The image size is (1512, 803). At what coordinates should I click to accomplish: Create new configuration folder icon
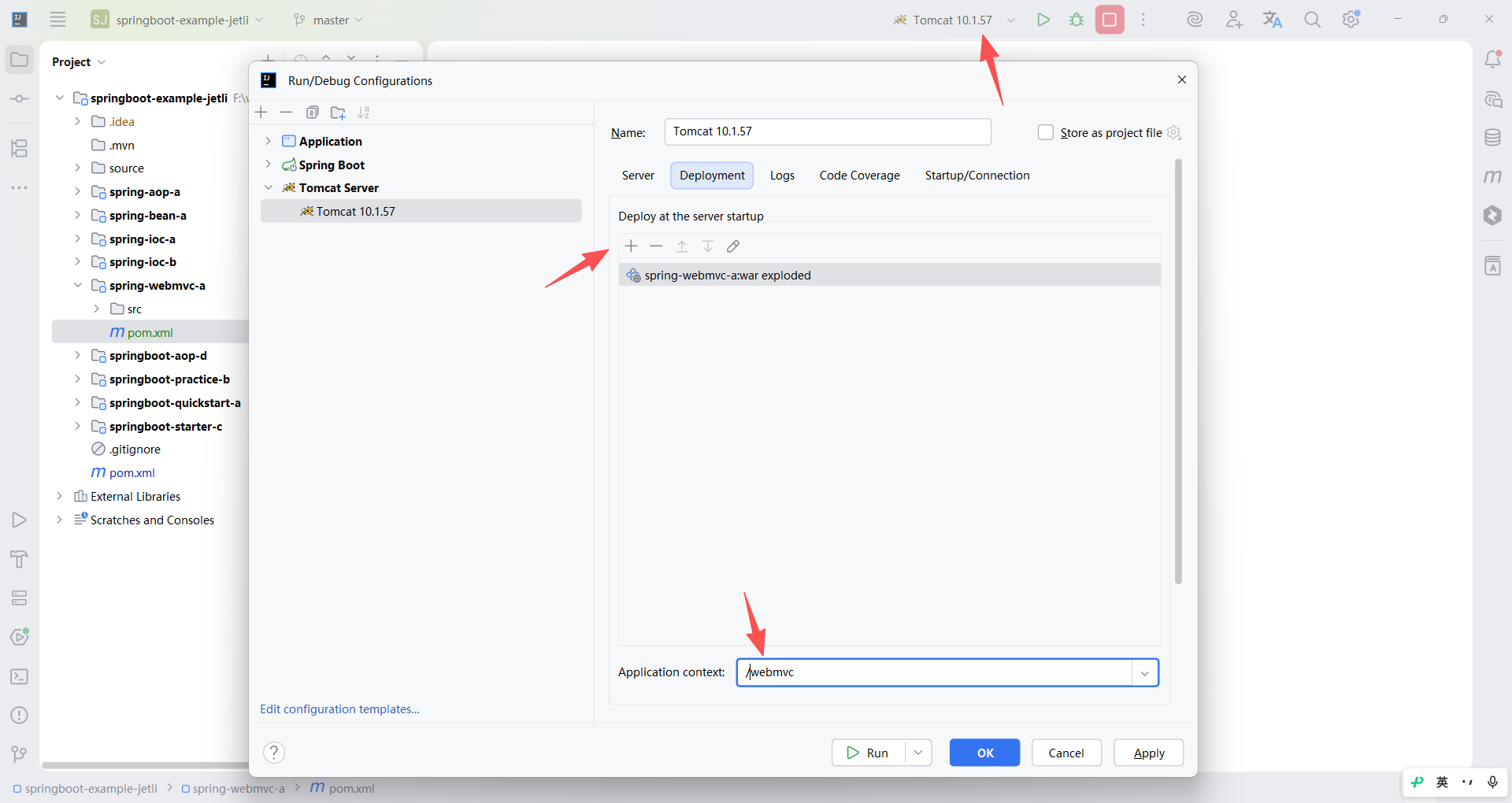338,113
